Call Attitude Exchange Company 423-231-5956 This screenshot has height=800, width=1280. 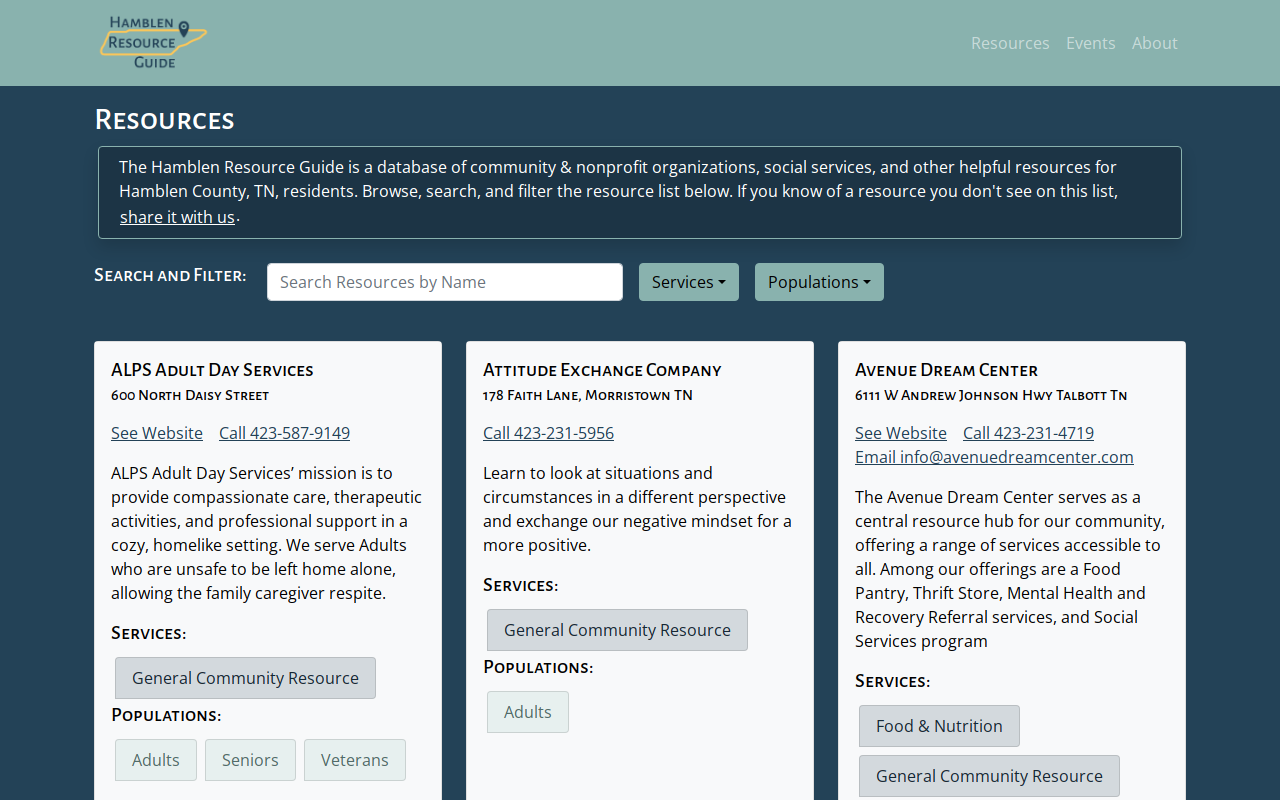(x=548, y=433)
